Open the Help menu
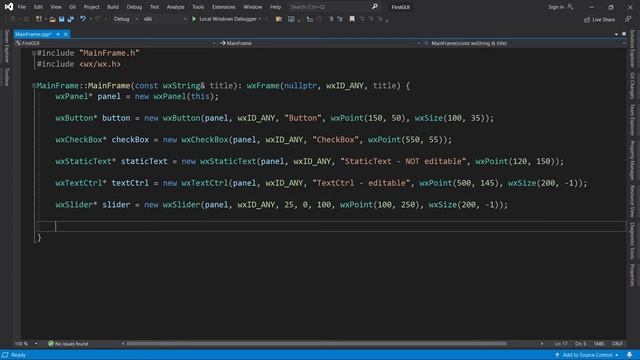This screenshot has height=360, width=640. (276, 7)
